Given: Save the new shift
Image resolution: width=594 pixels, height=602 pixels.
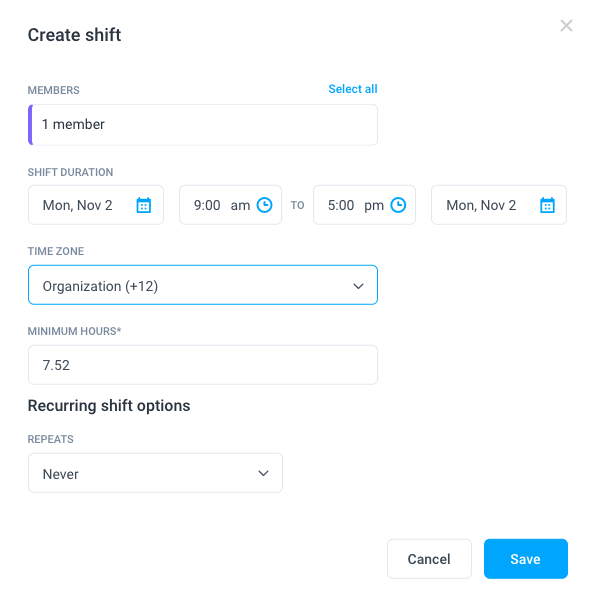Looking at the screenshot, I should coord(526,559).
